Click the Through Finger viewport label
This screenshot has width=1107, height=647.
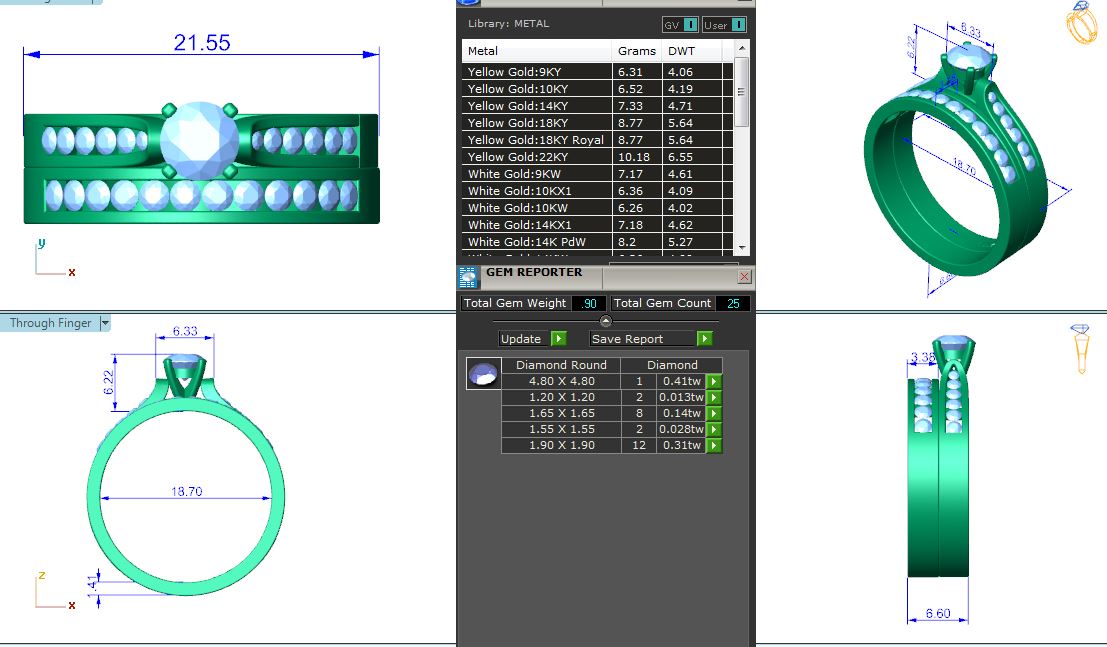50,323
